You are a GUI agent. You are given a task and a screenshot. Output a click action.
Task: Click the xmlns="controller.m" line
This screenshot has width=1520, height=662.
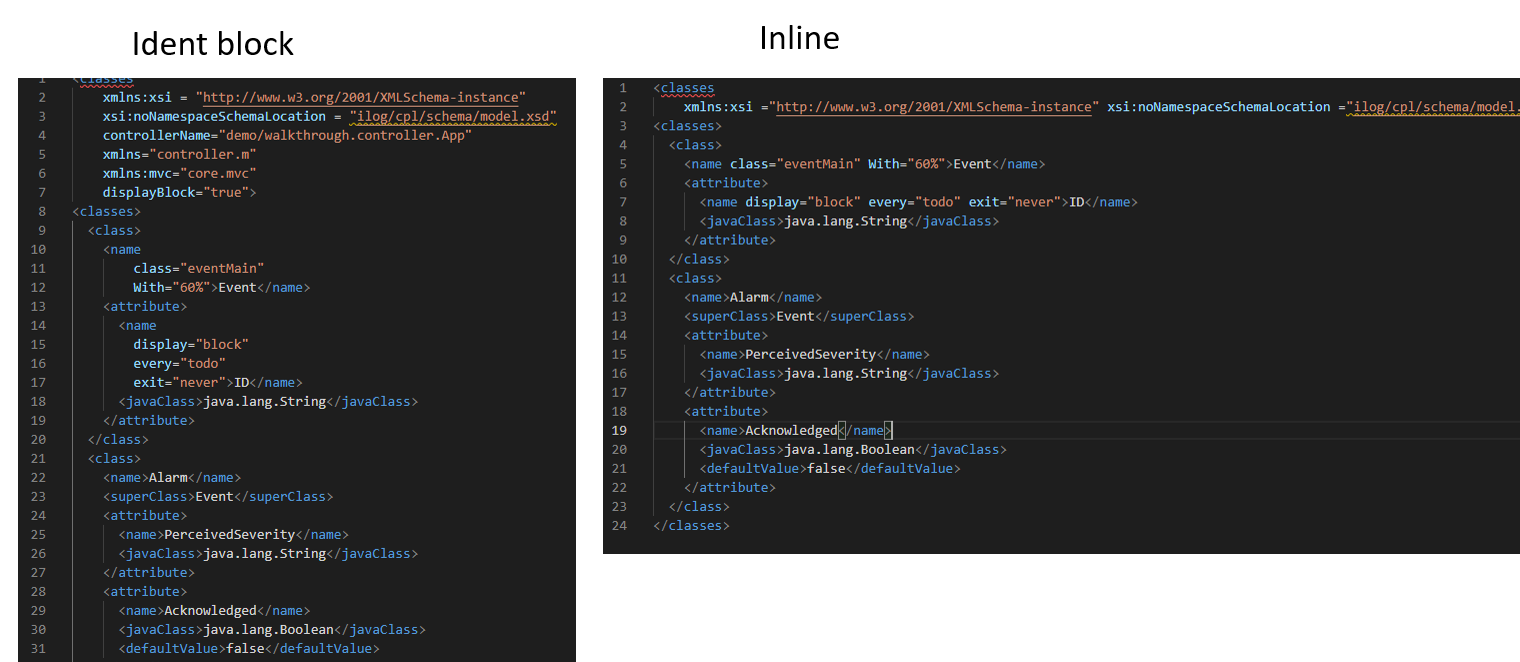tap(180, 154)
